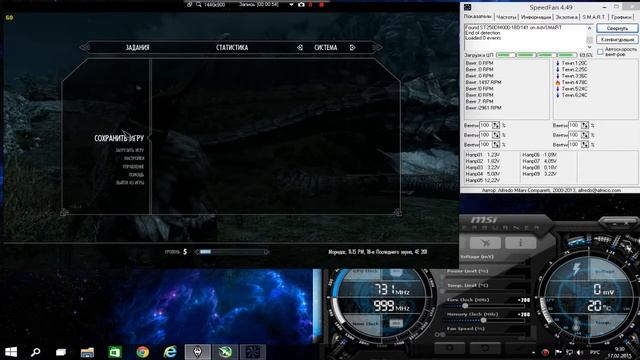Click SpeedFan log scroll up arrow
Screen dimensions: 640x360
tap(589, 28)
